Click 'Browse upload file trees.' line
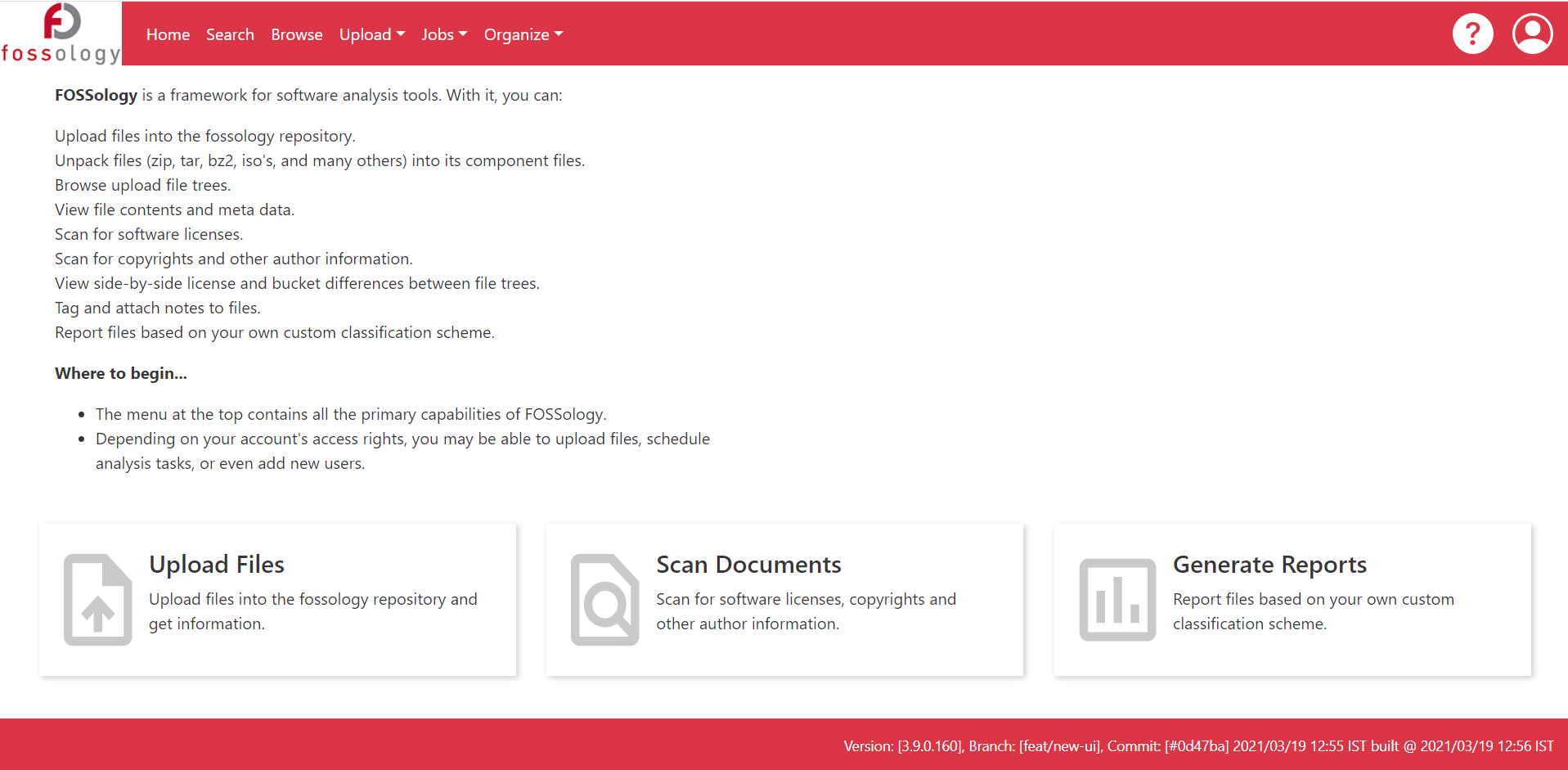This screenshot has width=1568, height=770. tap(143, 185)
